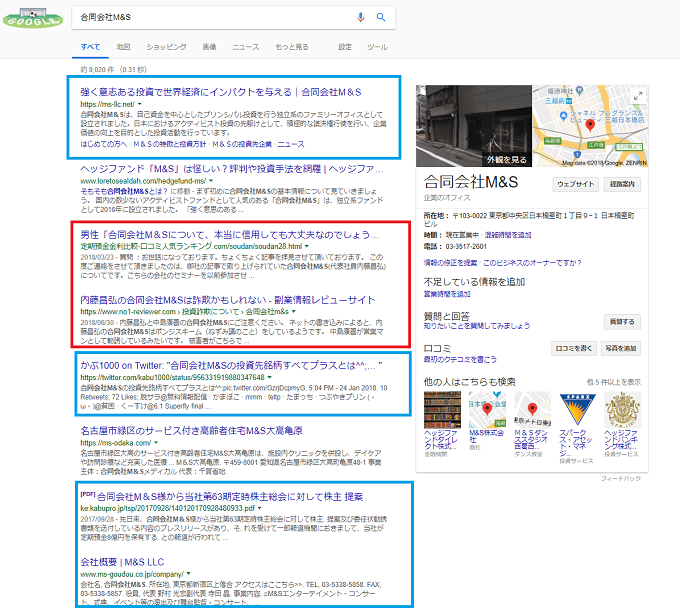Open result ヘッジファンド「M&S」は怪しい？

pyautogui.click(x=232, y=169)
